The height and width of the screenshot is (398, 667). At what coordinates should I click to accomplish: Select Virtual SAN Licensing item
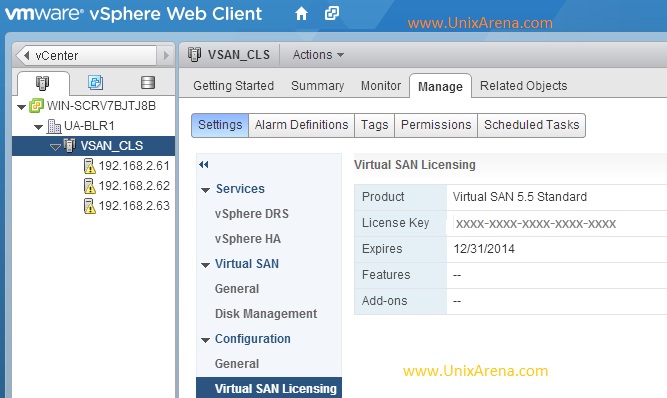pyautogui.click(x=269, y=388)
